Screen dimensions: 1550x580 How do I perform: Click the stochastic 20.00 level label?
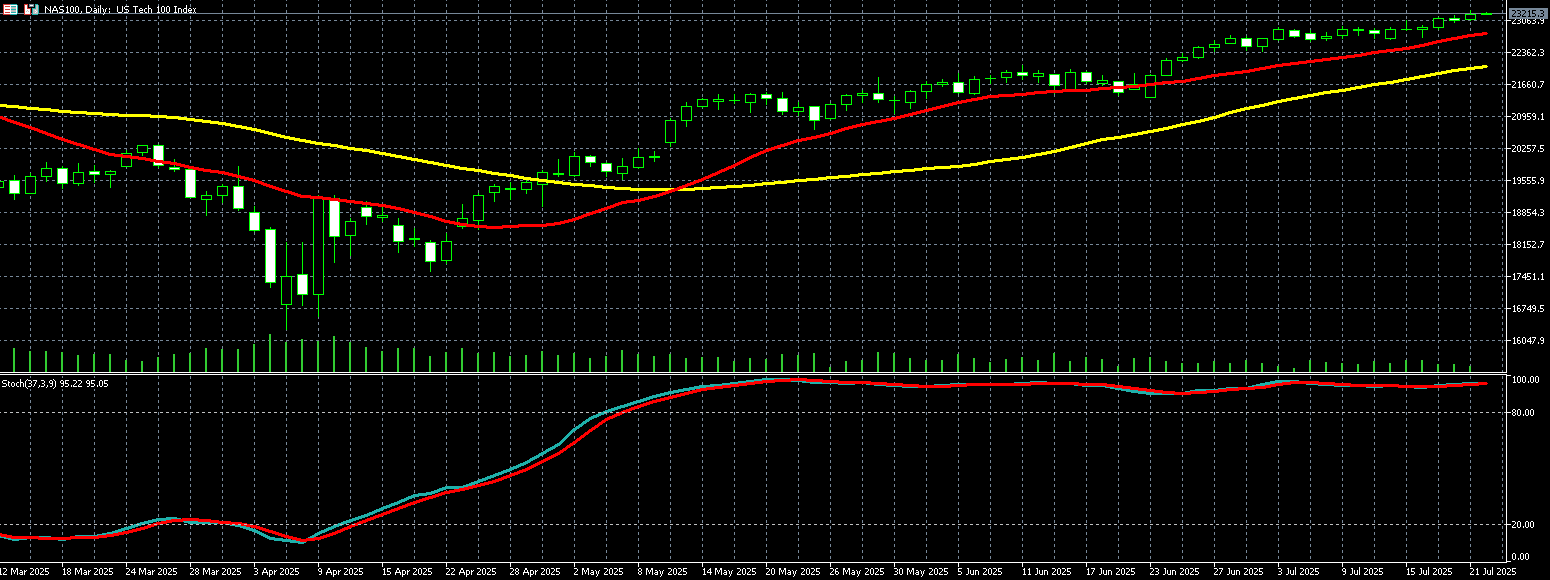tap(1525, 524)
